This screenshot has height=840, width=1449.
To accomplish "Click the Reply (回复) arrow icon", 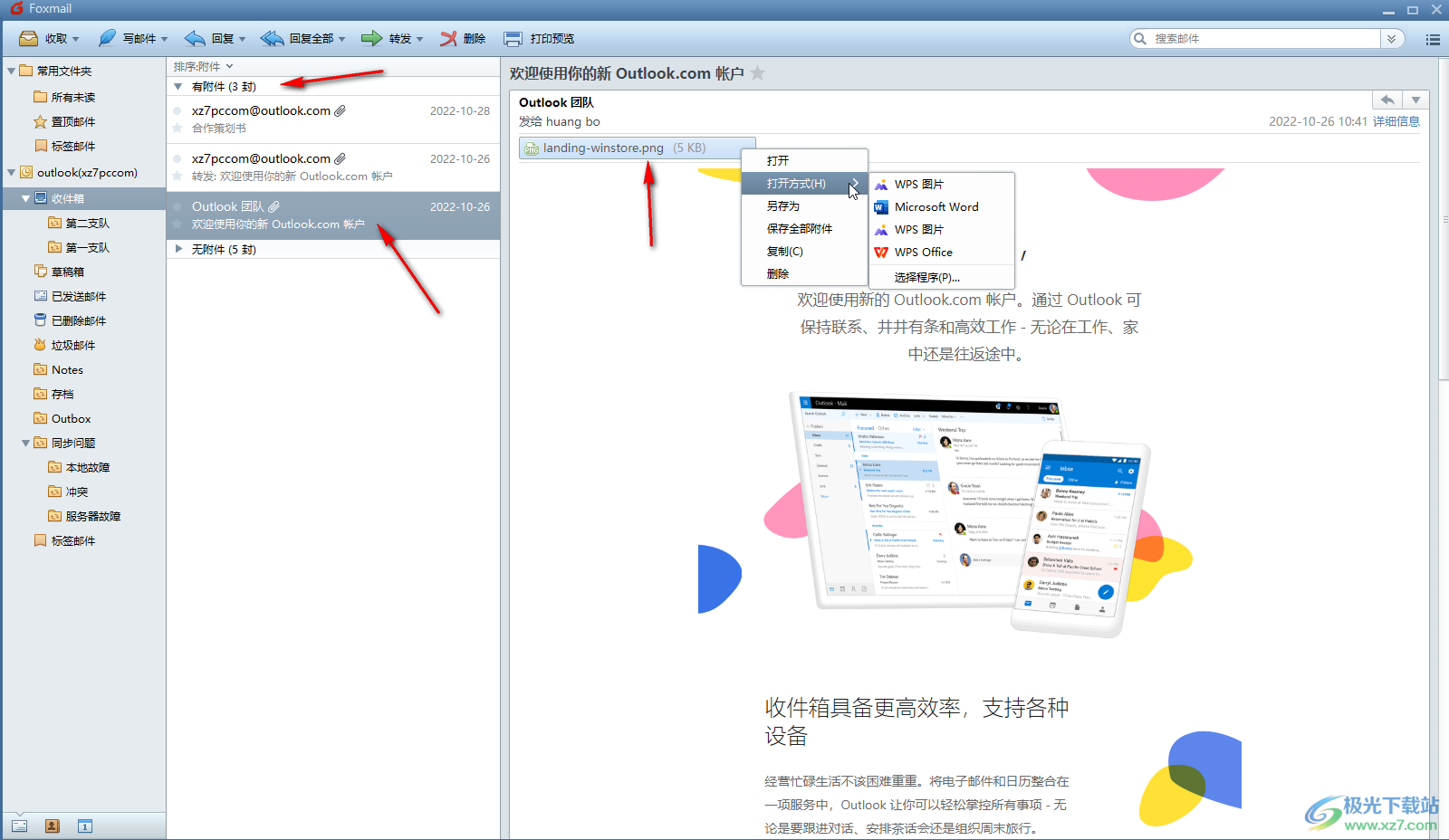I will click(x=195, y=38).
